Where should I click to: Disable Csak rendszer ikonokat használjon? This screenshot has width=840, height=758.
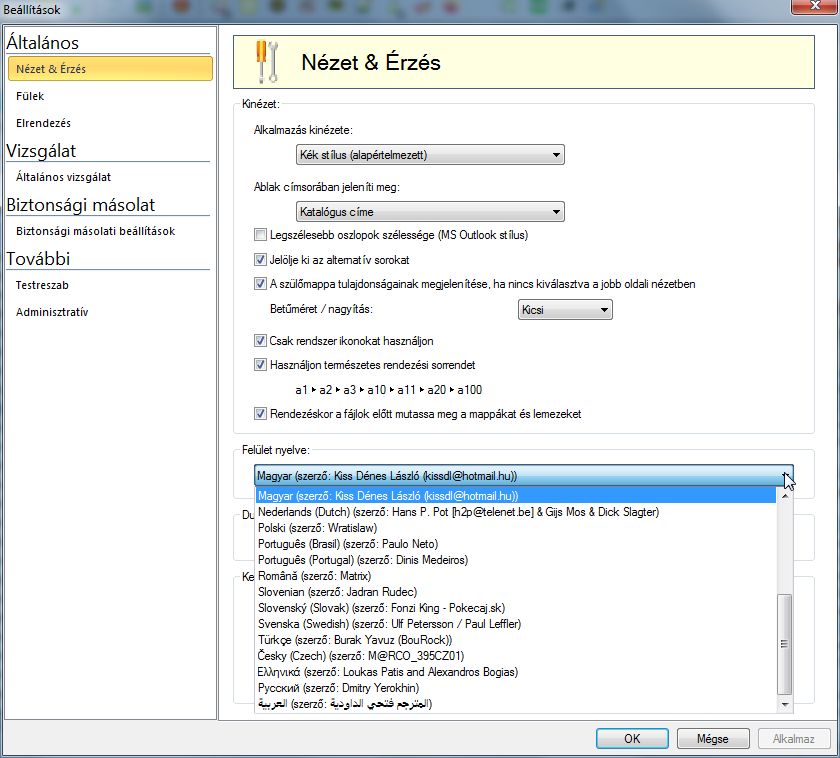point(261,341)
